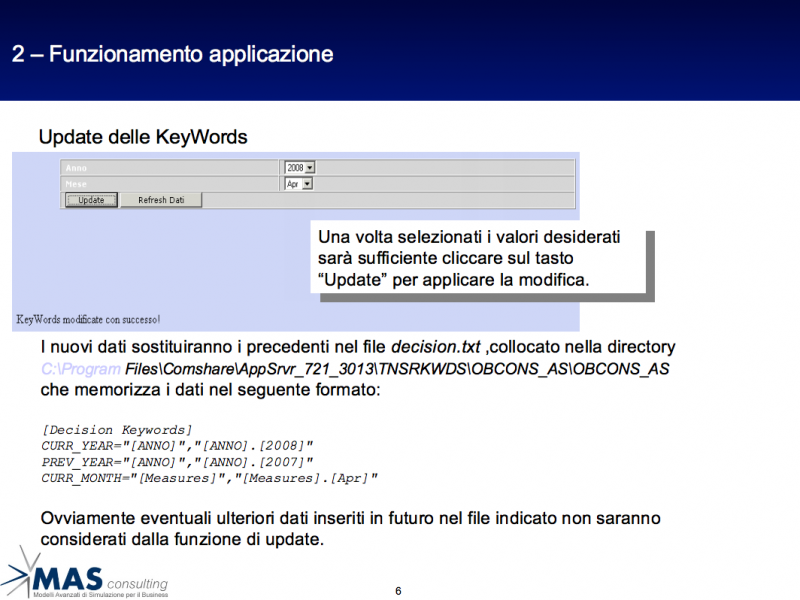Click the slide title 'Funzionamento applicazione'
This screenshot has width=800, height=600.
point(172,54)
